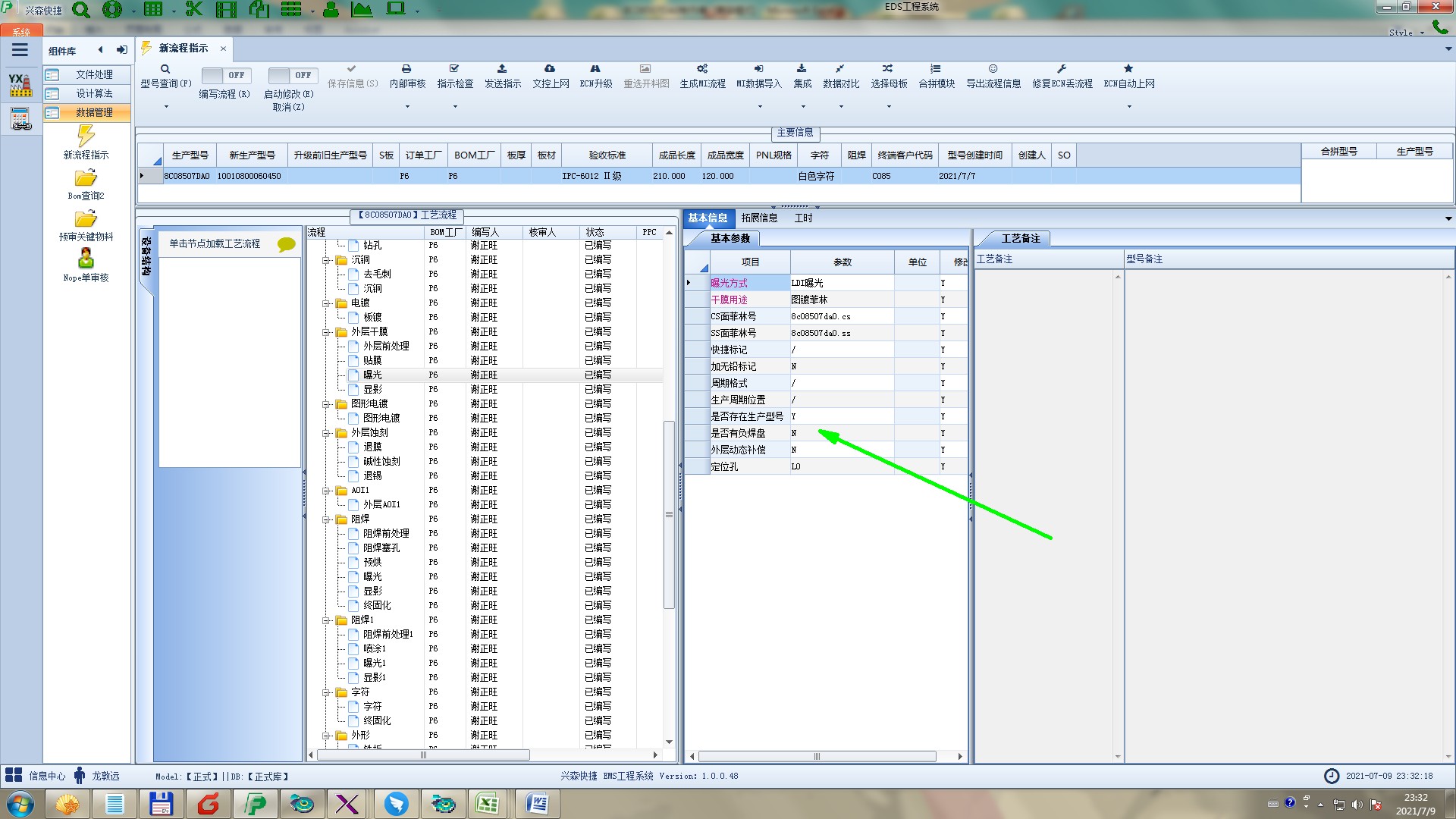Collapse the 外层蚀刻 tree folder

tap(326, 433)
